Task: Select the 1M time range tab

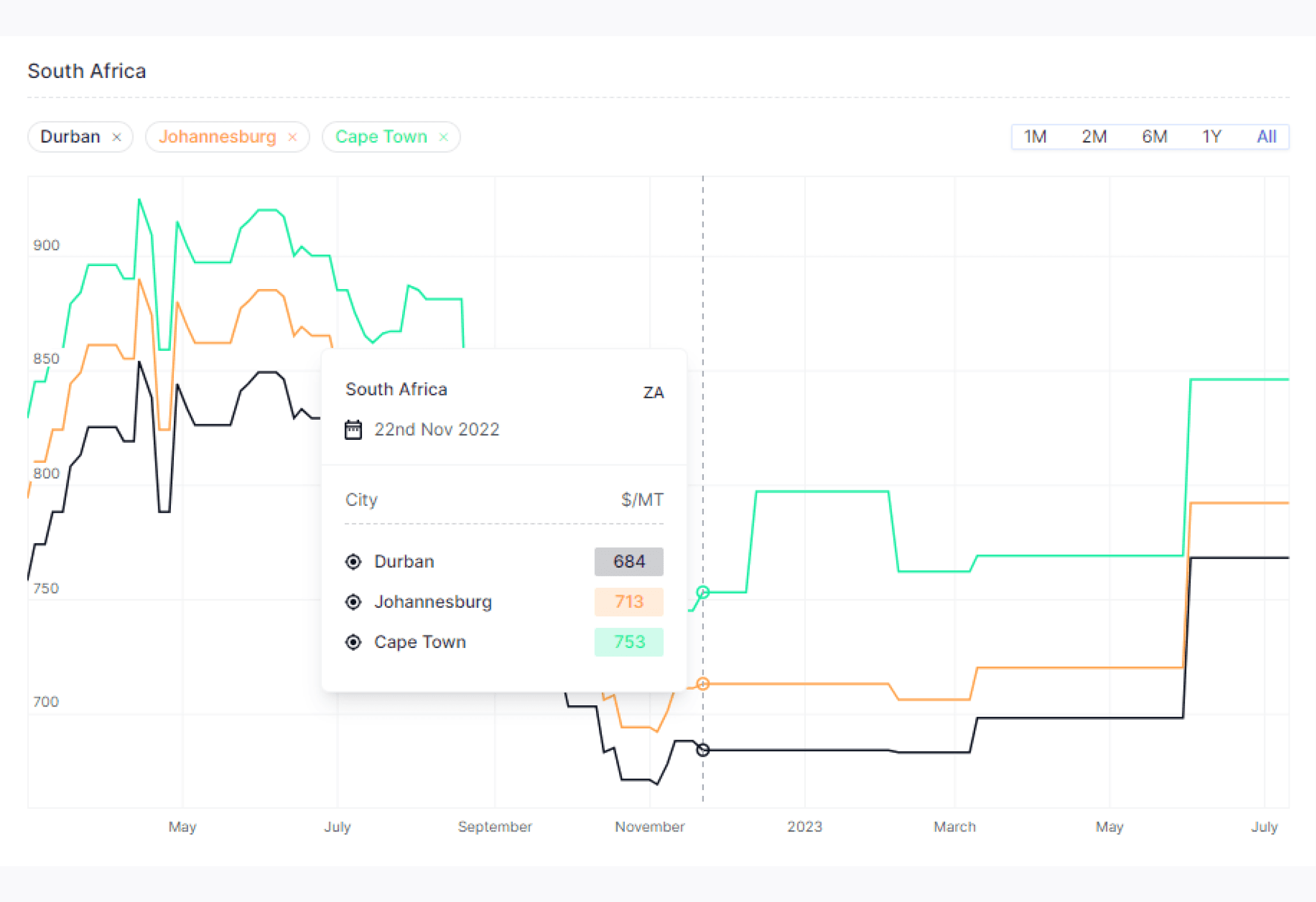Action: [1035, 136]
